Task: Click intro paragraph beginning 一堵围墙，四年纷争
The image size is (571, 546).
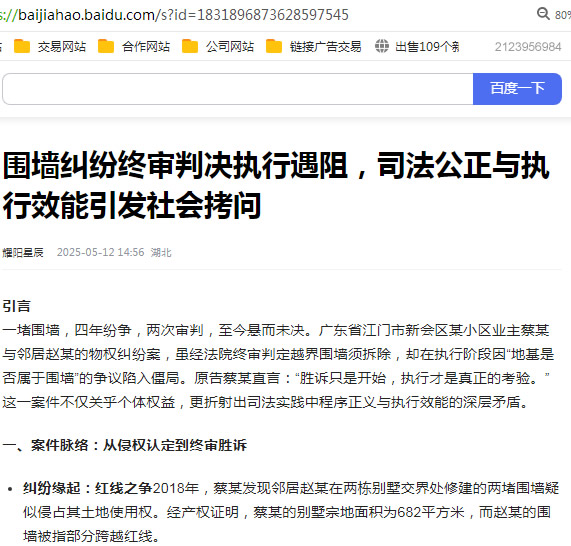Action: pyautogui.click(x=278, y=366)
